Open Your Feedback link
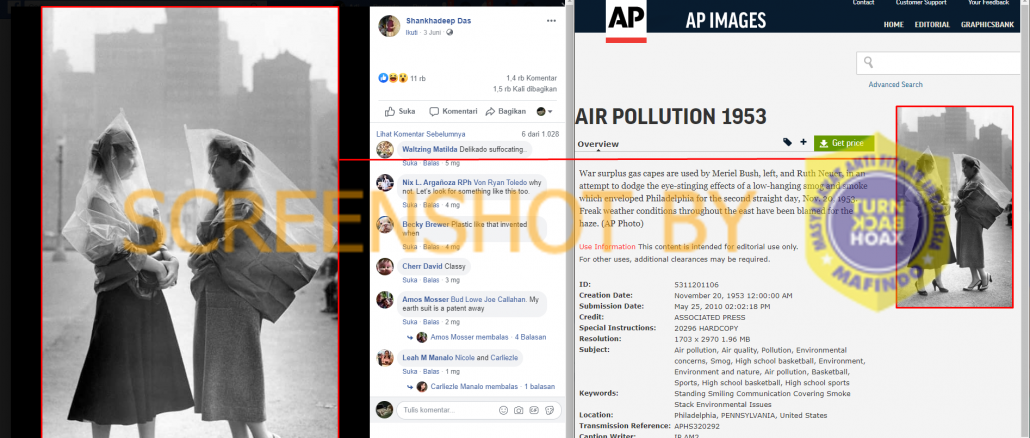Image resolution: width=1030 pixels, height=438 pixels. 988,3
